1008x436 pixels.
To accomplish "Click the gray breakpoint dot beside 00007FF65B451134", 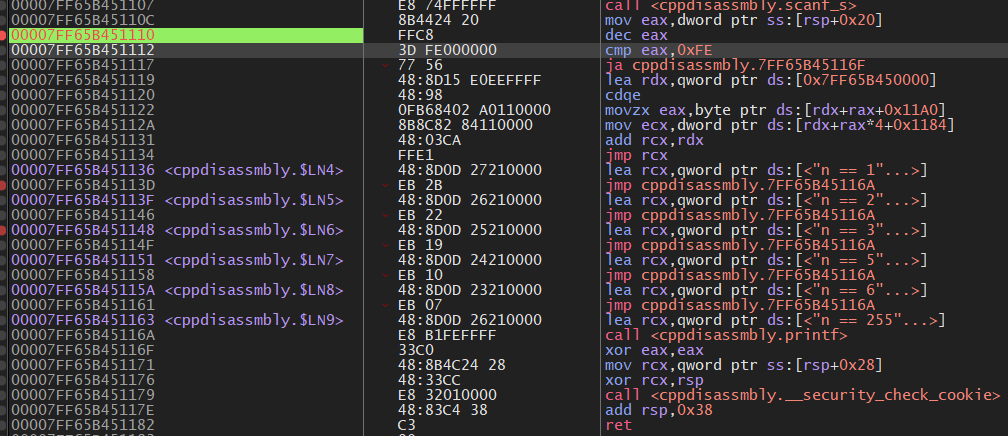I will point(4,155).
